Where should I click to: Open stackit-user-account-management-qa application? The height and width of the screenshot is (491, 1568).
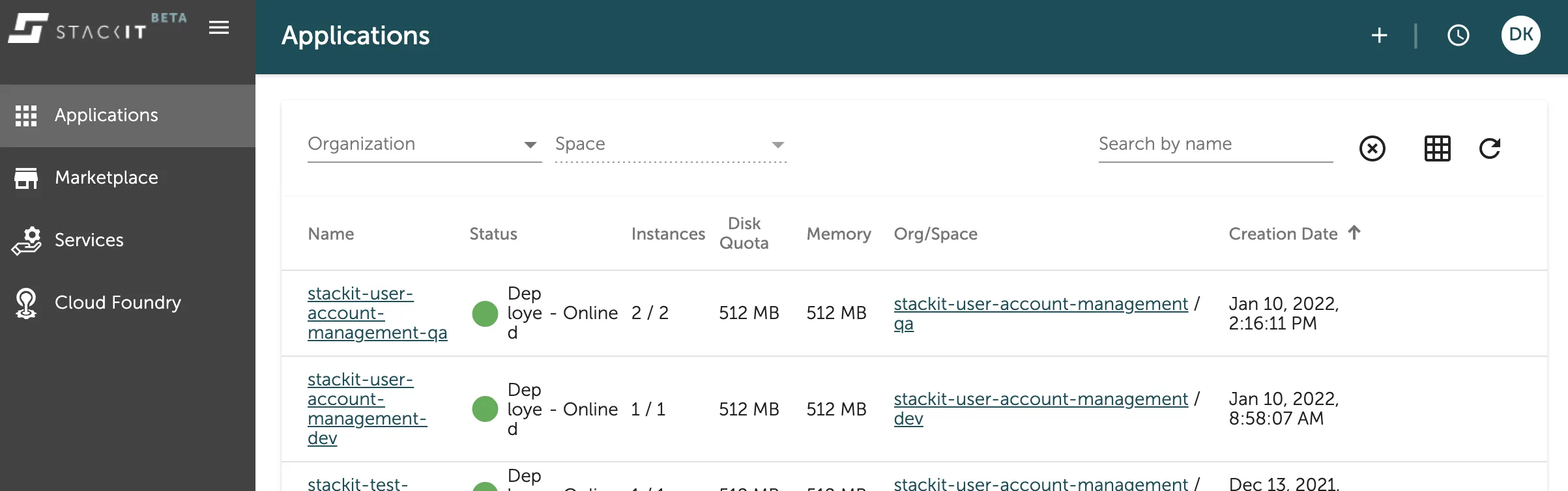(377, 313)
